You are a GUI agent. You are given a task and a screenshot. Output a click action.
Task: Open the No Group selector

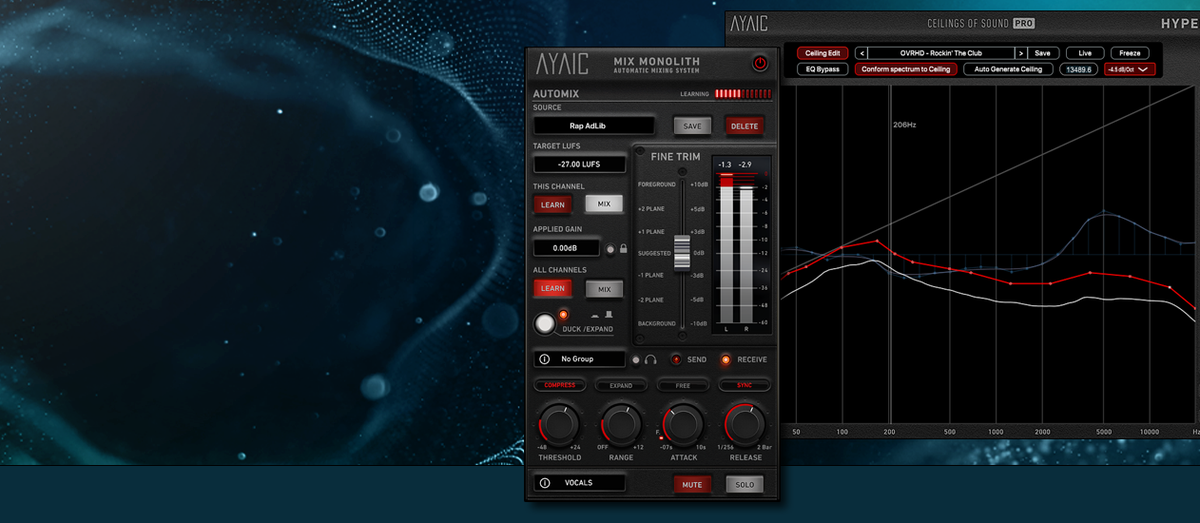(580, 359)
